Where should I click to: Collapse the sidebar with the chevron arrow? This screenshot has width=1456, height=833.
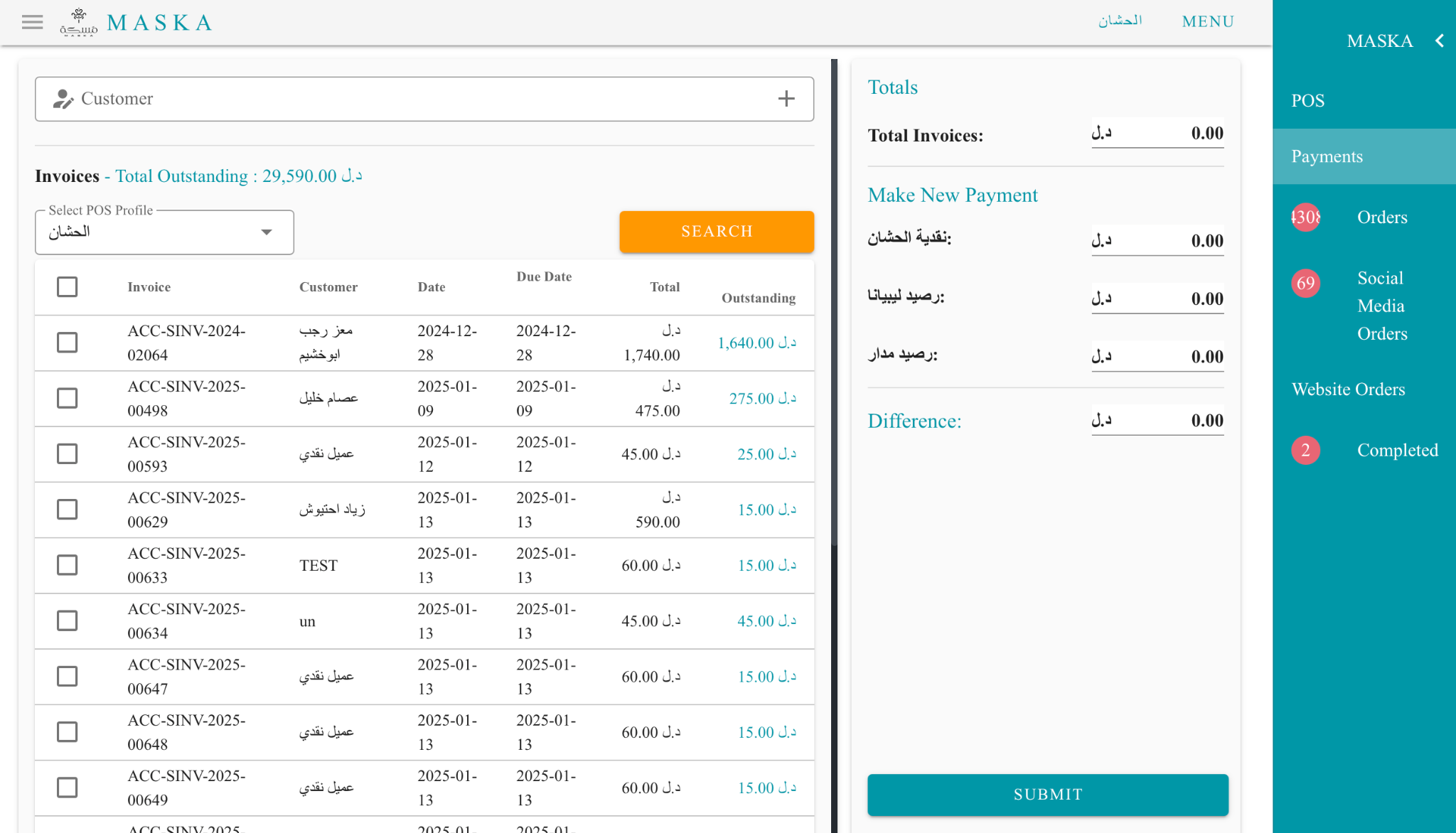tap(1439, 41)
